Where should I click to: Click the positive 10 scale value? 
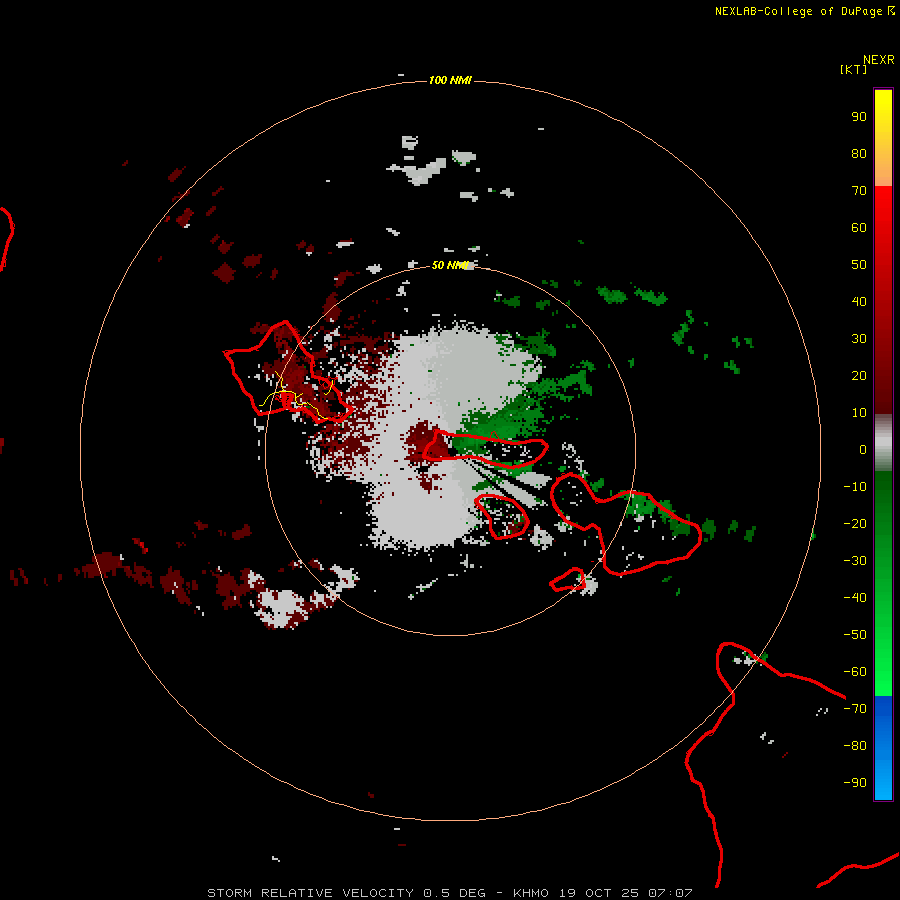[859, 413]
